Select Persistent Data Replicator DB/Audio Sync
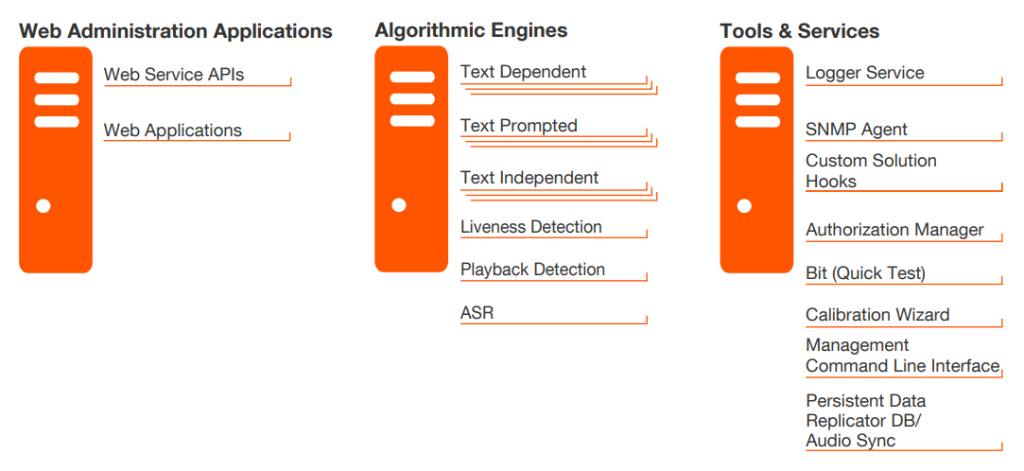Viewport: 1024px width, 471px height. coord(866,421)
